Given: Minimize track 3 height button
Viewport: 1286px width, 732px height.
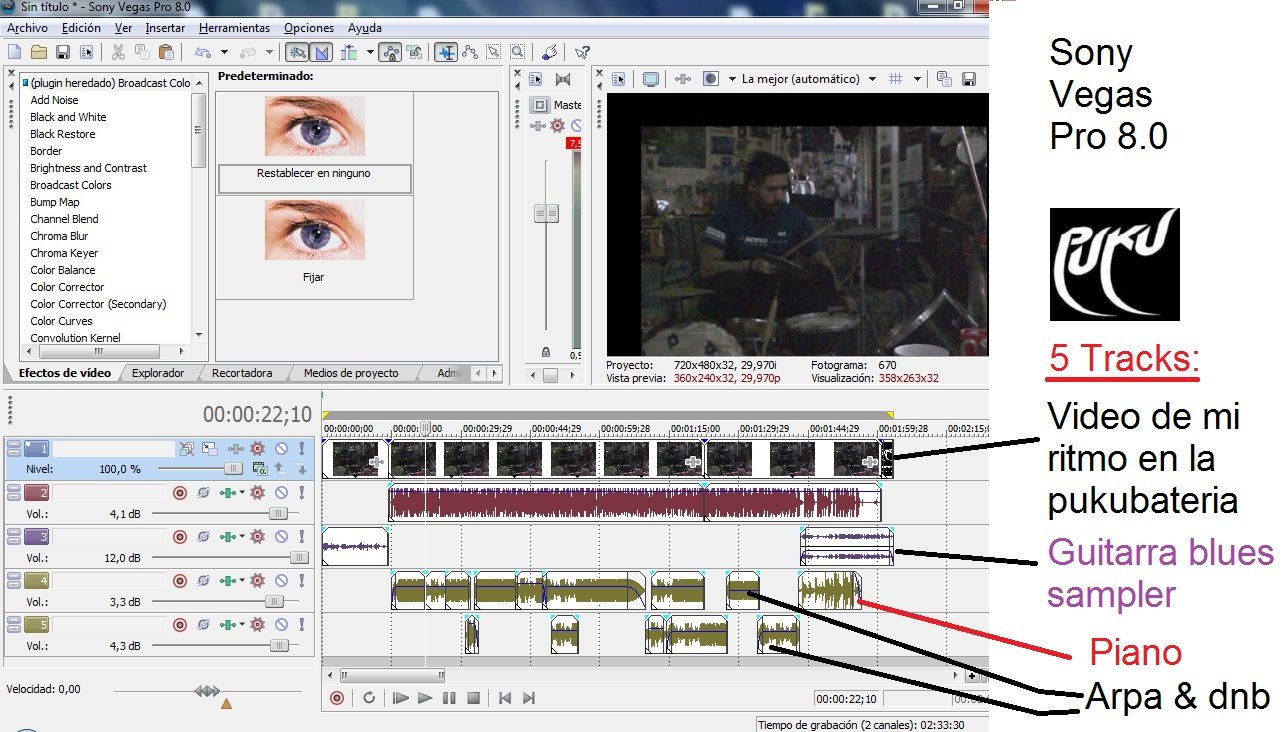Looking at the screenshot, I should pyautogui.click(x=14, y=532).
